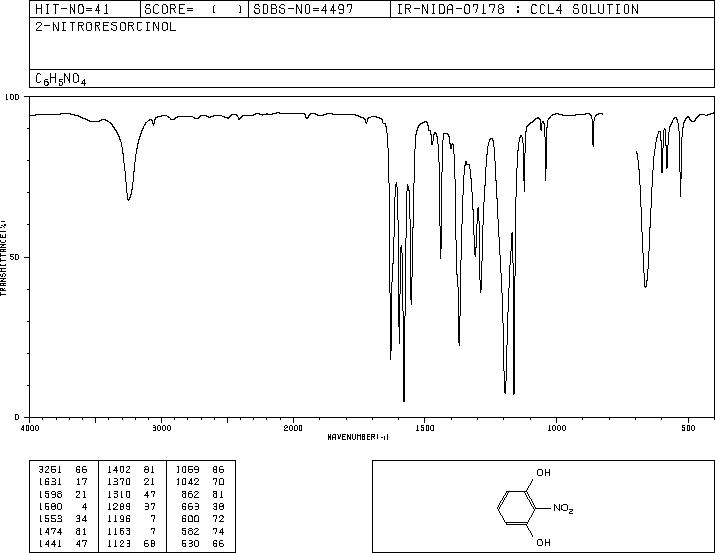Select peak 1310 in the peak table
Image resolution: width=715 pixels, height=553 pixels.
pyautogui.click(x=119, y=494)
